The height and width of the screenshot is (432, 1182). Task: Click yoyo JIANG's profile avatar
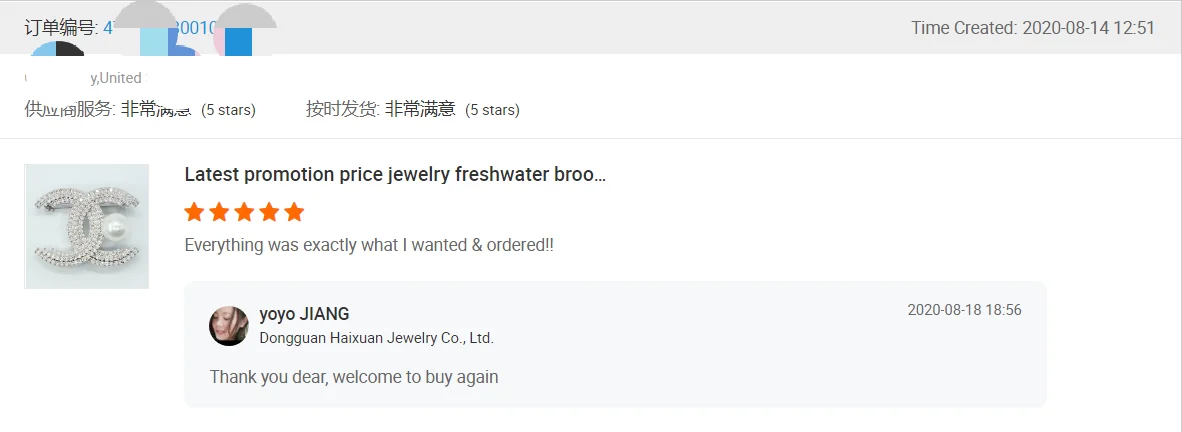pos(229,326)
